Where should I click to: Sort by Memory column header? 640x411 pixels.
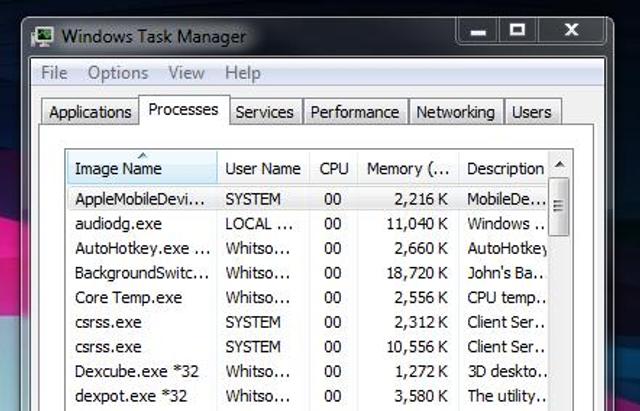(x=408, y=168)
